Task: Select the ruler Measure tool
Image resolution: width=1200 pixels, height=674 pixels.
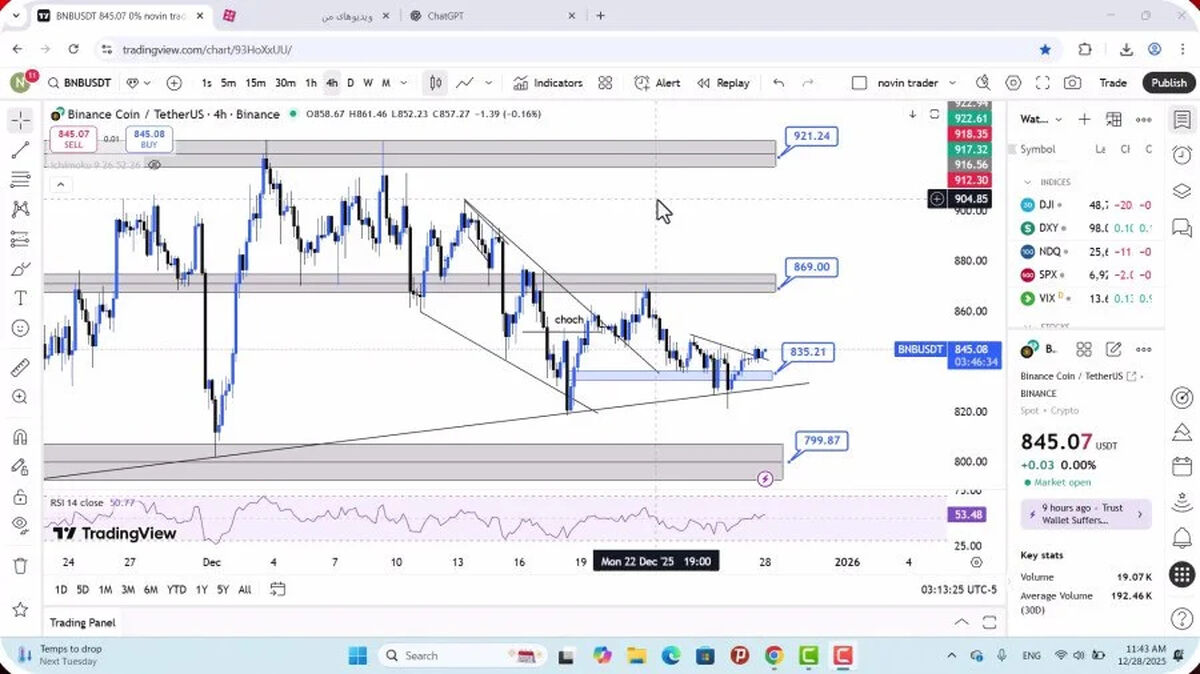Action: tap(20, 367)
